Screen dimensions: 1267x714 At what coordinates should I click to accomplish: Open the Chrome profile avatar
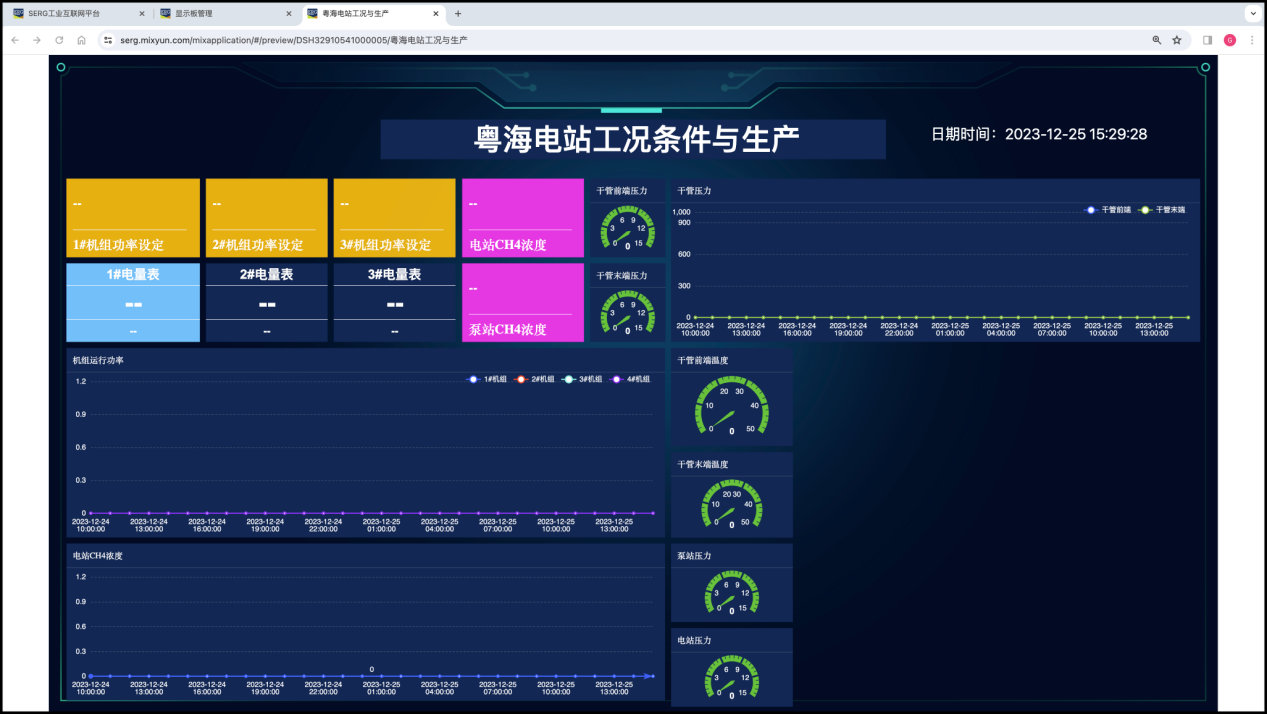click(1229, 40)
